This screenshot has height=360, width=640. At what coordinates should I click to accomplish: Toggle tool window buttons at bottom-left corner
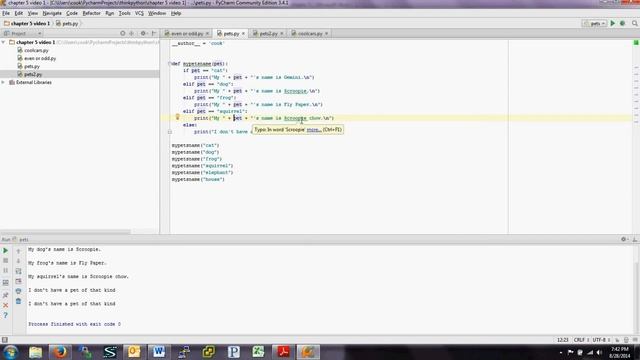point(4,340)
